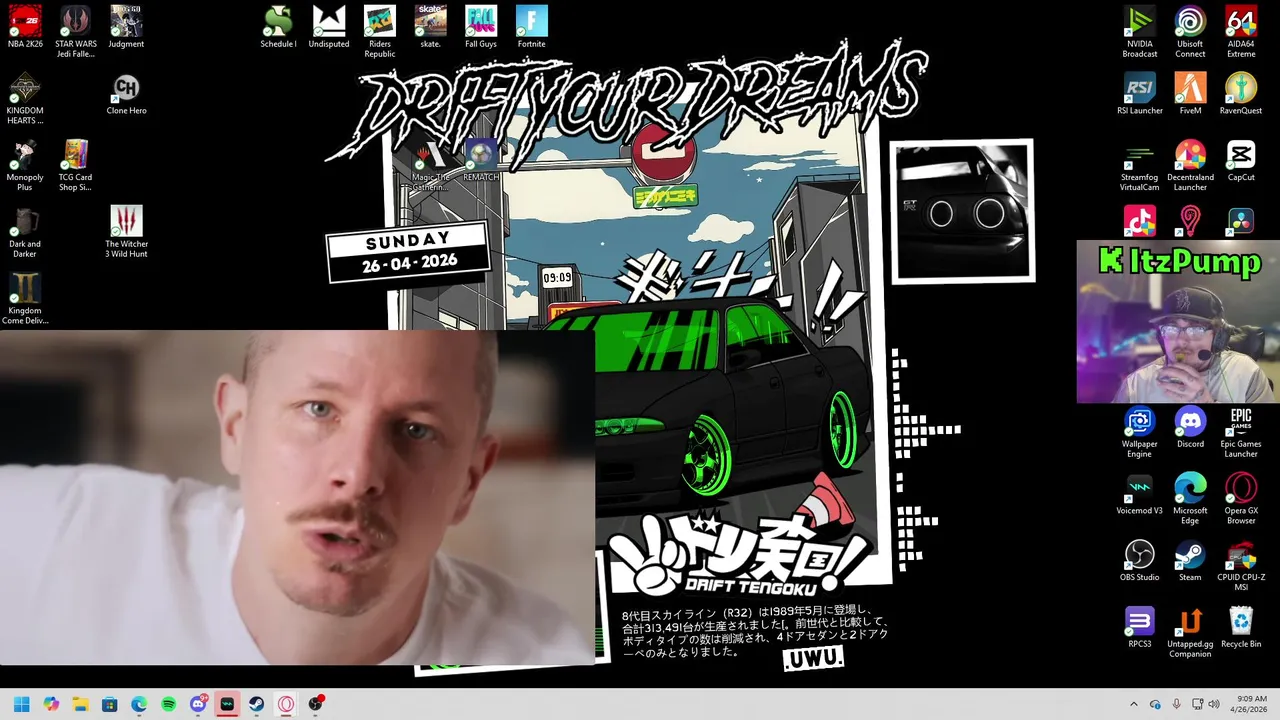Screen dimensions: 1280x720
Task: Open Monopoly Plus shortcut
Action: [x=25, y=166]
